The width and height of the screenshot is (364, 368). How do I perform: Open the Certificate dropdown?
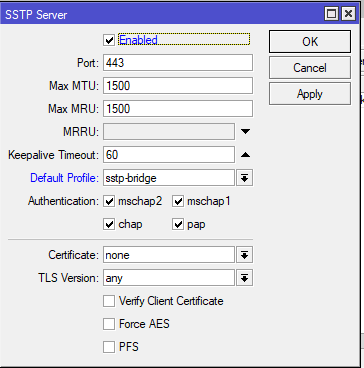click(245, 255)
